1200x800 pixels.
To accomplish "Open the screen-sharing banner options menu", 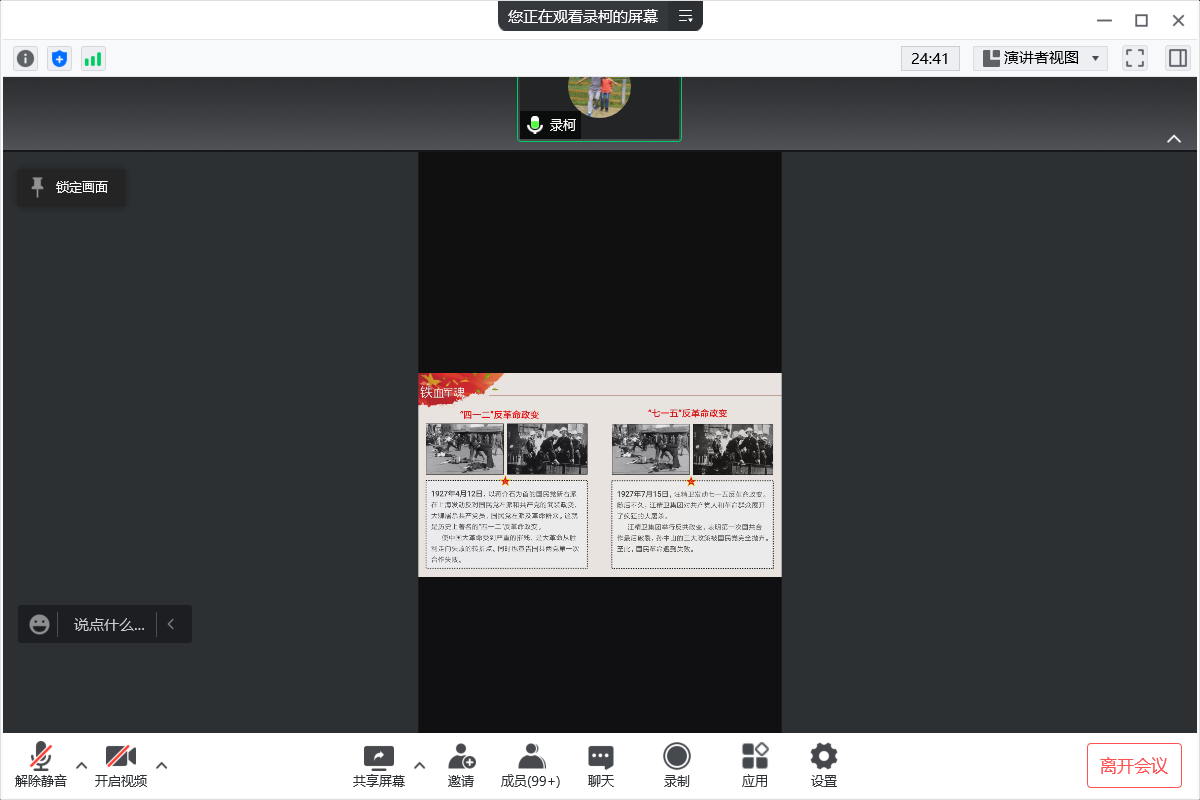I will [685, 16].
